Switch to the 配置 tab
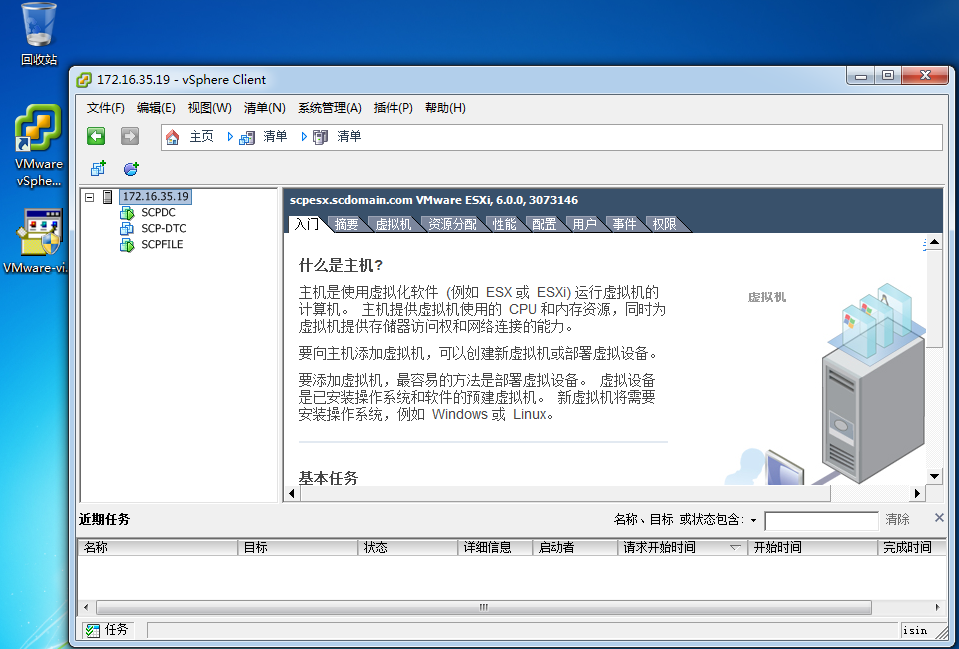Screen dimensions: 959x649 pos(544,224)
